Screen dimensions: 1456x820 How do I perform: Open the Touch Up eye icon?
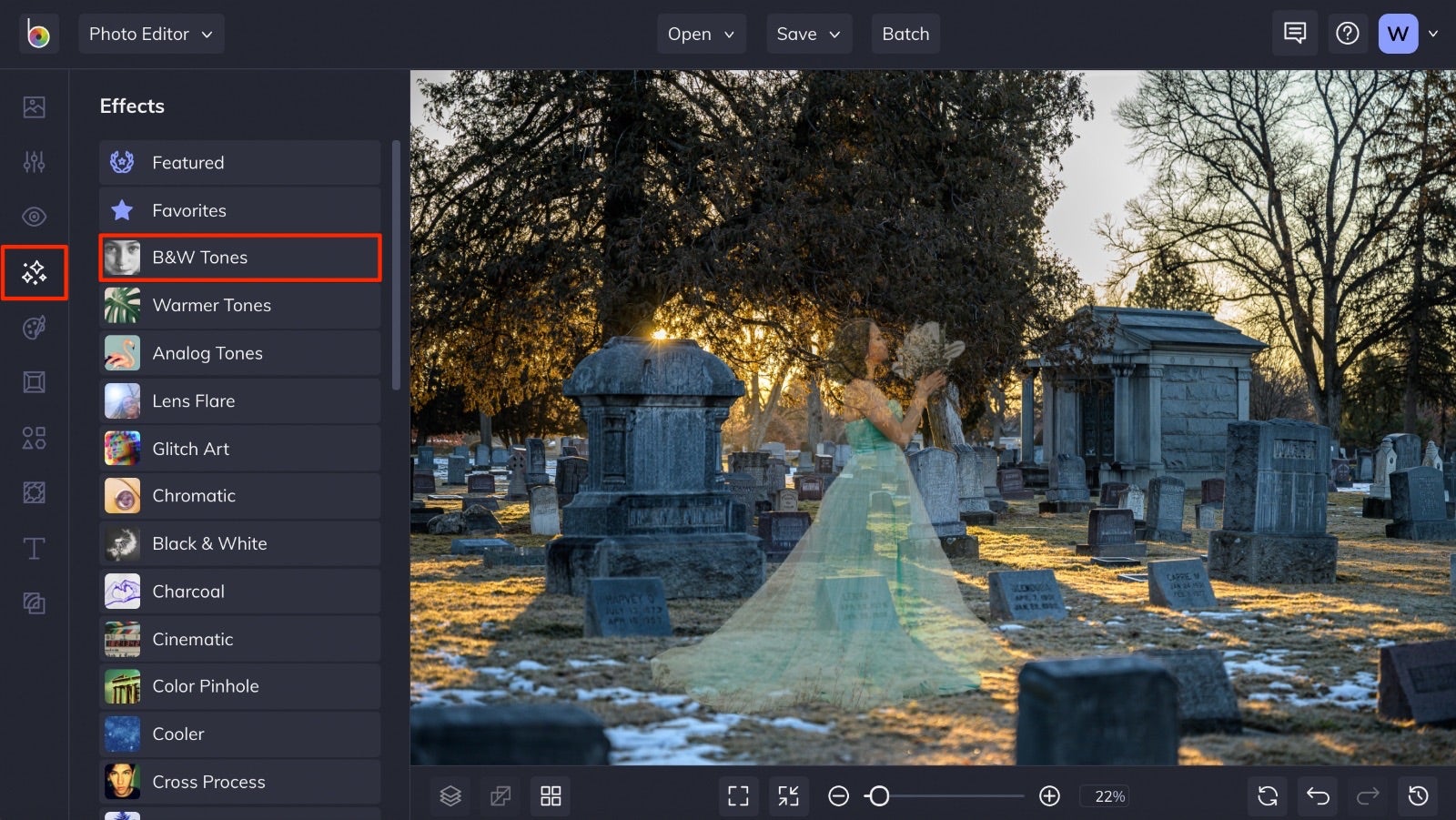point(34,217)
